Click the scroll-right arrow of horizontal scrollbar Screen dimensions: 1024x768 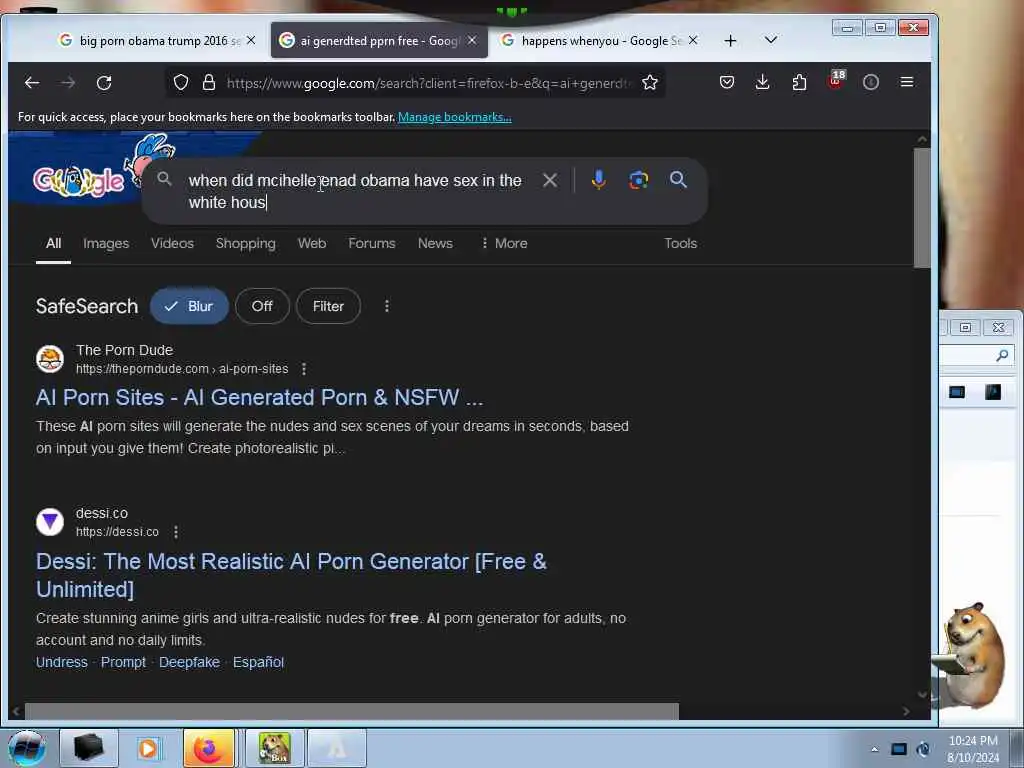906,711
